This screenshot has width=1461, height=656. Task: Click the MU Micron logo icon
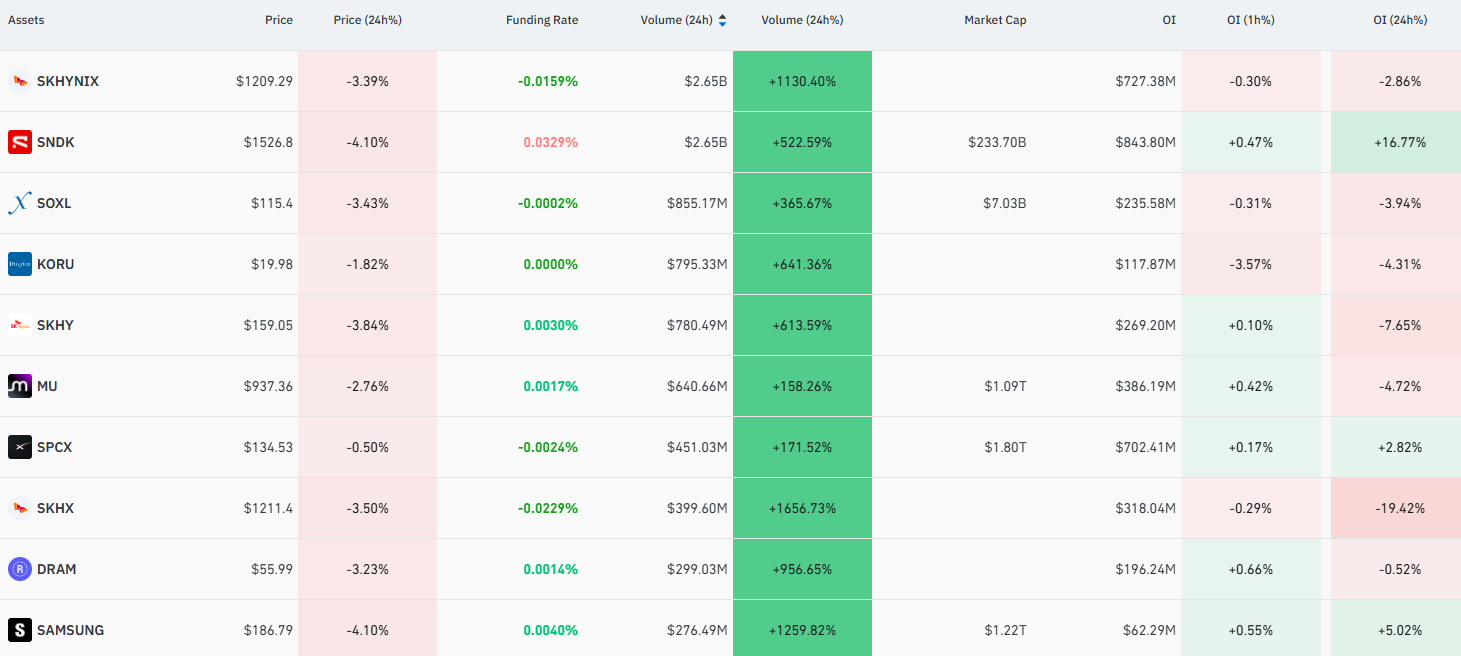pyautogui.click(x=20, y=386)
